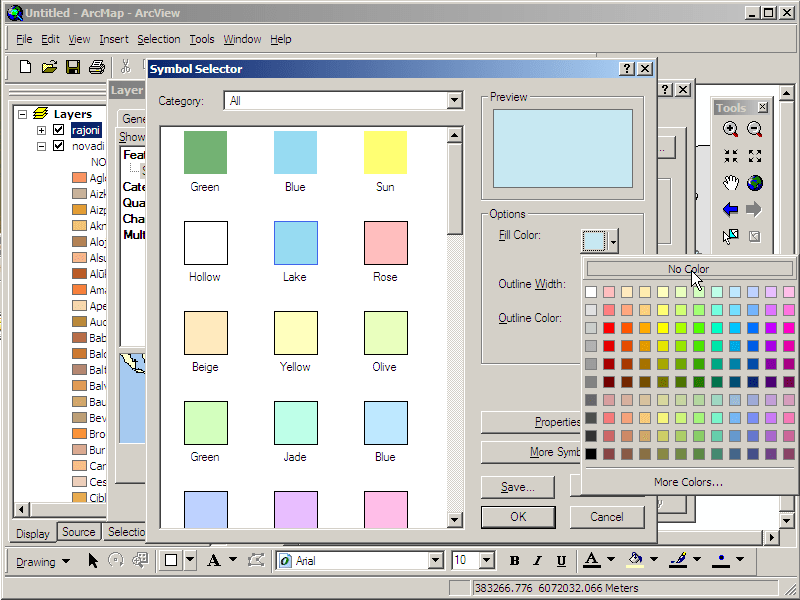800x600 pixels.
Task: Select the New Text A tool
Action: click(x=214, y=561)
